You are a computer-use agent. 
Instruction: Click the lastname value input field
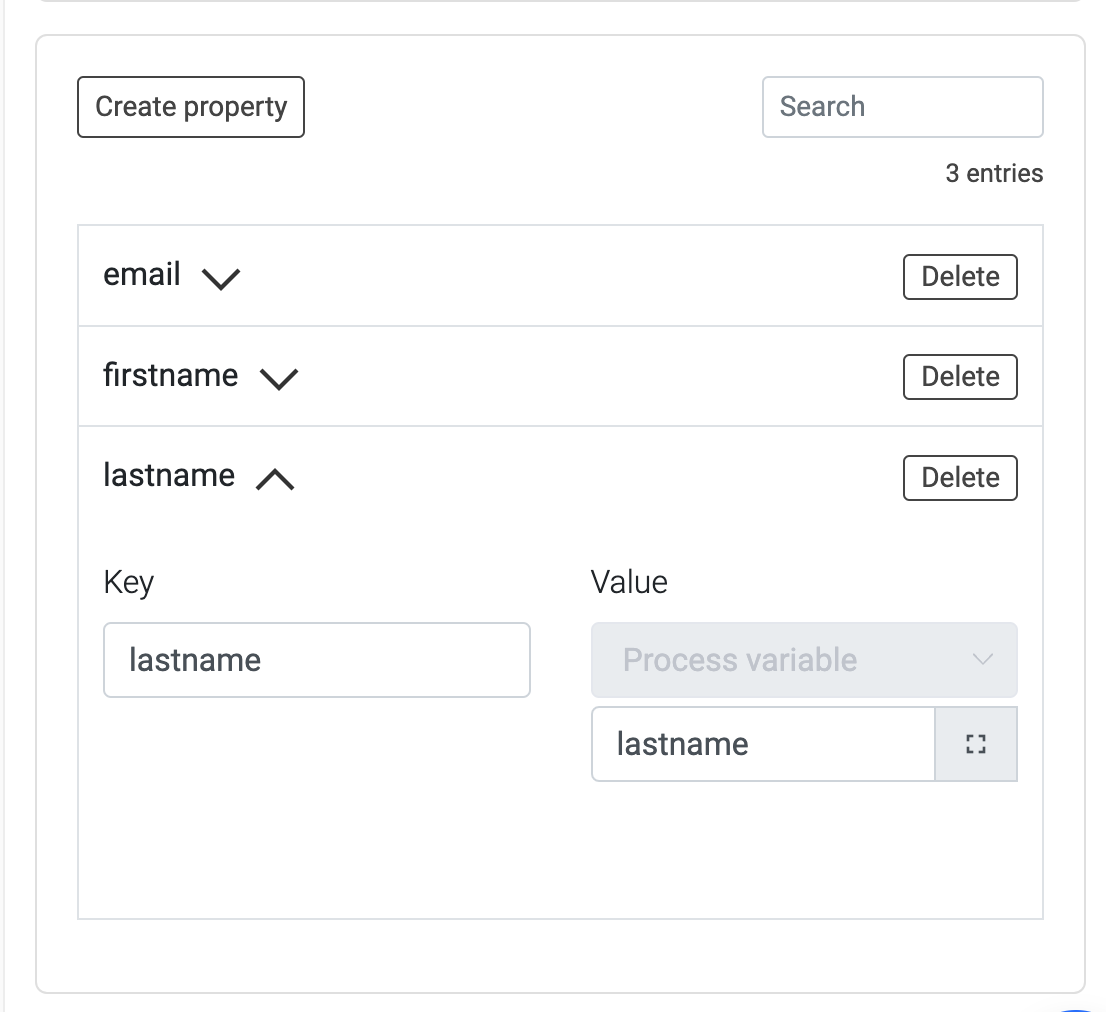click(763, 744)
